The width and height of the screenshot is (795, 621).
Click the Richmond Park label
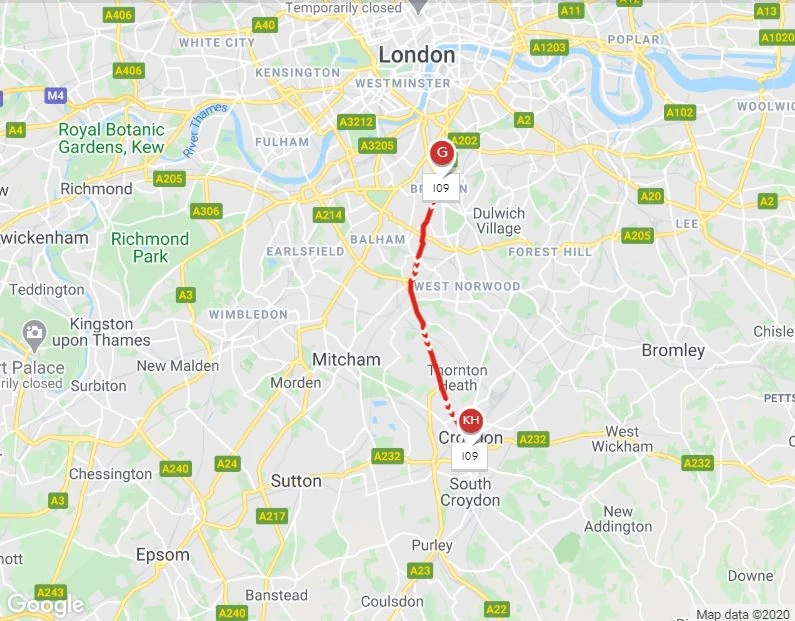point(150,247)
